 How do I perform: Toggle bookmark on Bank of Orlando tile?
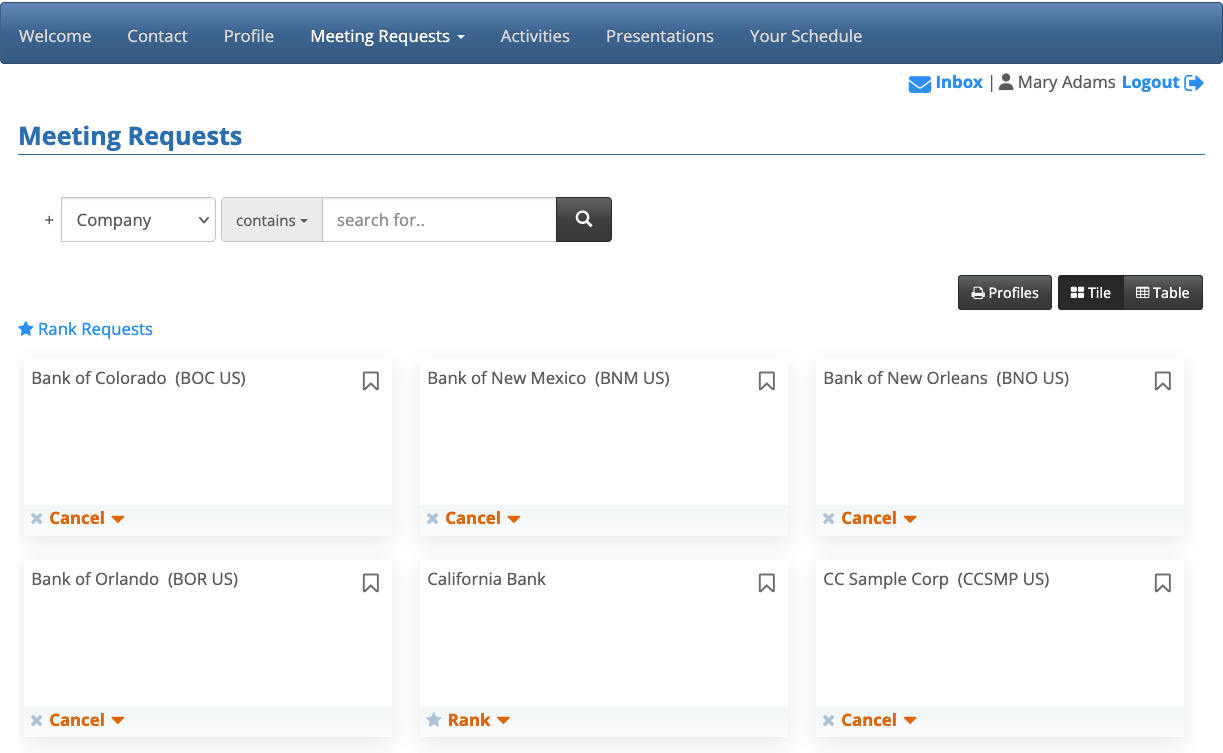click(371, 582)
